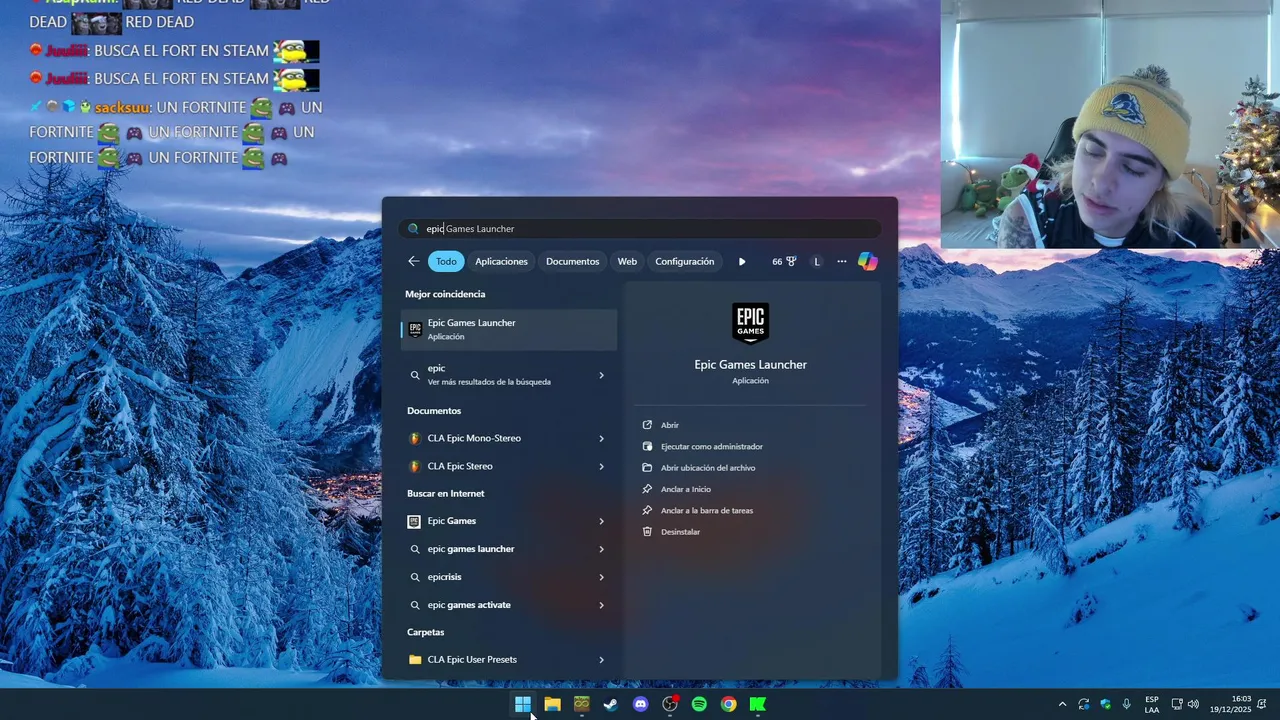Choose 'Anclar a Inicio'
Image resolution: width=1280 pixels, height=720 pixels.
[685, 489]
